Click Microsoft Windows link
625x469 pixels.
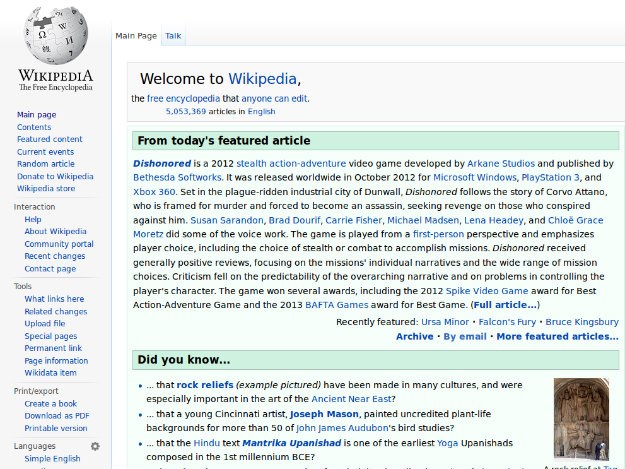click(475, 177)
